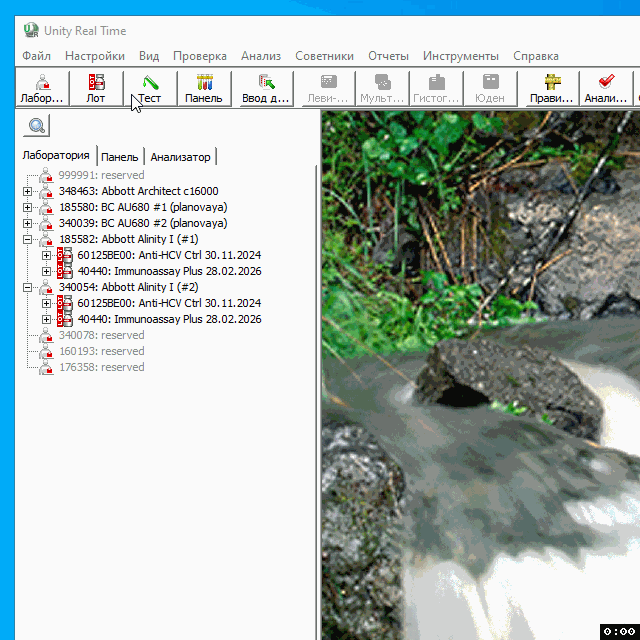Open the Советники menu
The width and height of the screenshot is (640, 640).
click(324, 56)
